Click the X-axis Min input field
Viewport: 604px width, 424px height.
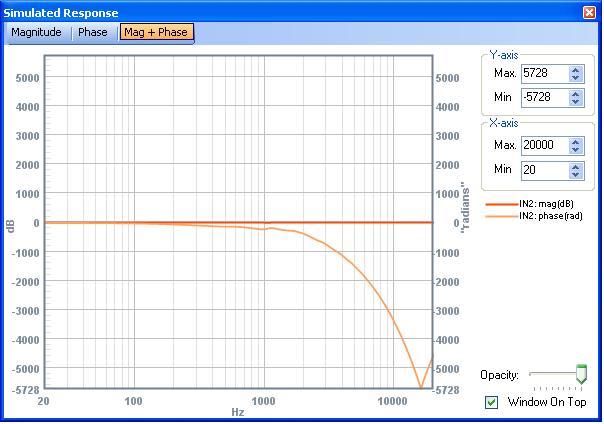(x=544, y=170)
